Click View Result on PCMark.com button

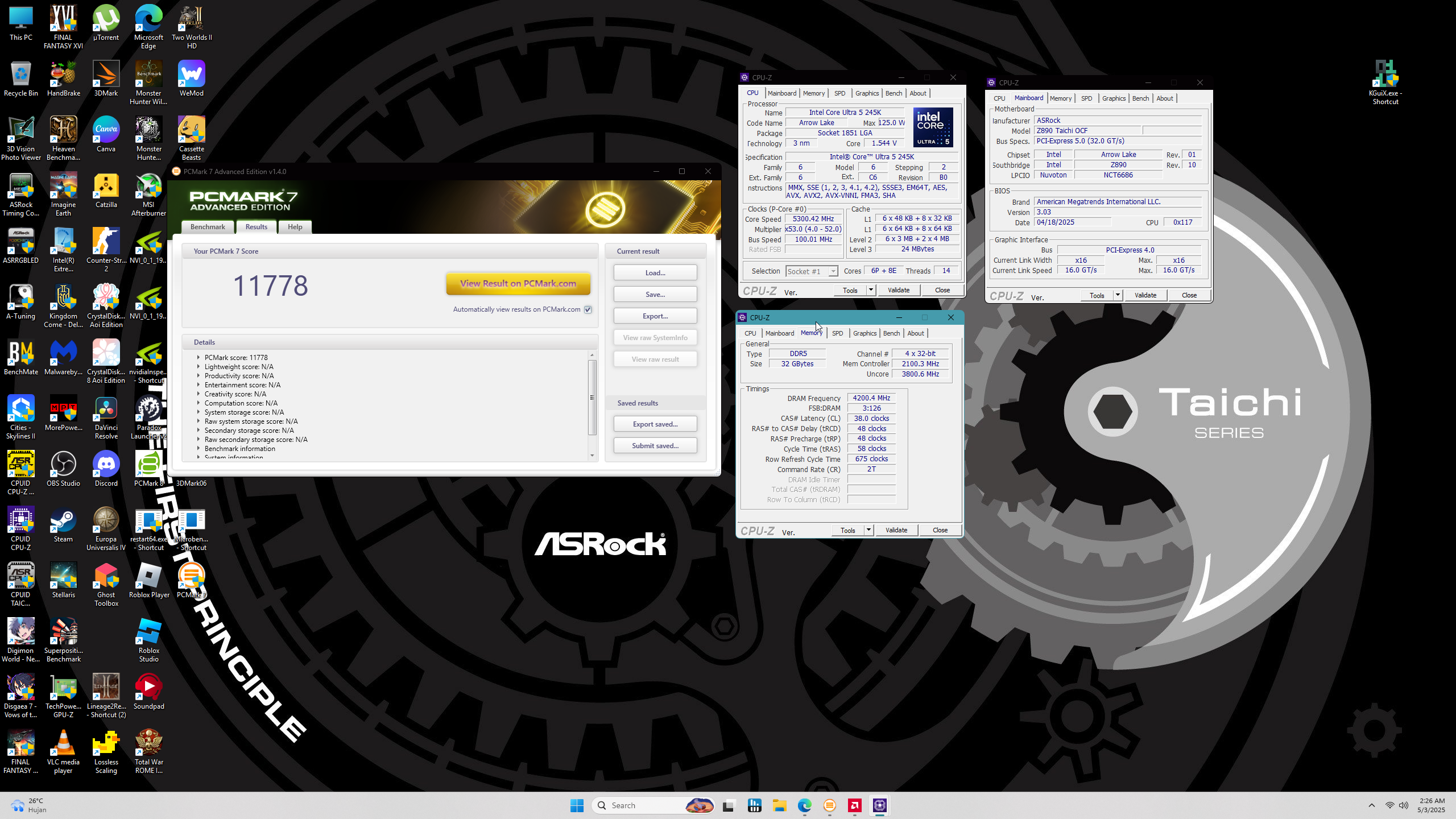click(x=518, y=283)
